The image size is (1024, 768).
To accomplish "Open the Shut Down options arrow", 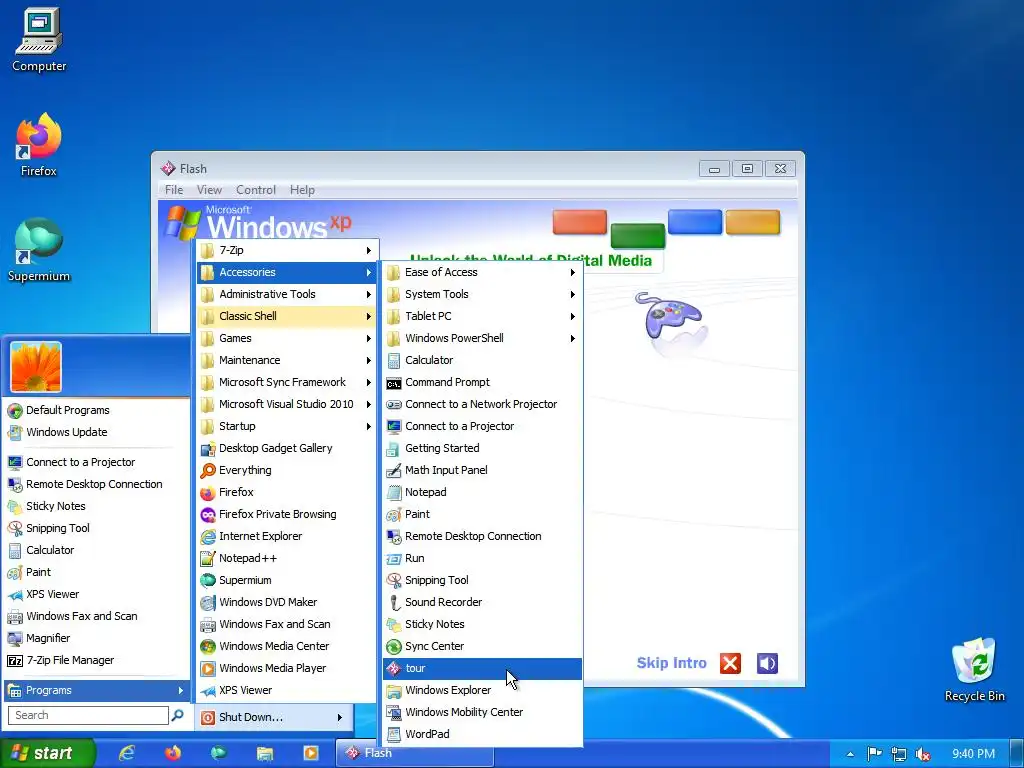I will click(340, 717).
